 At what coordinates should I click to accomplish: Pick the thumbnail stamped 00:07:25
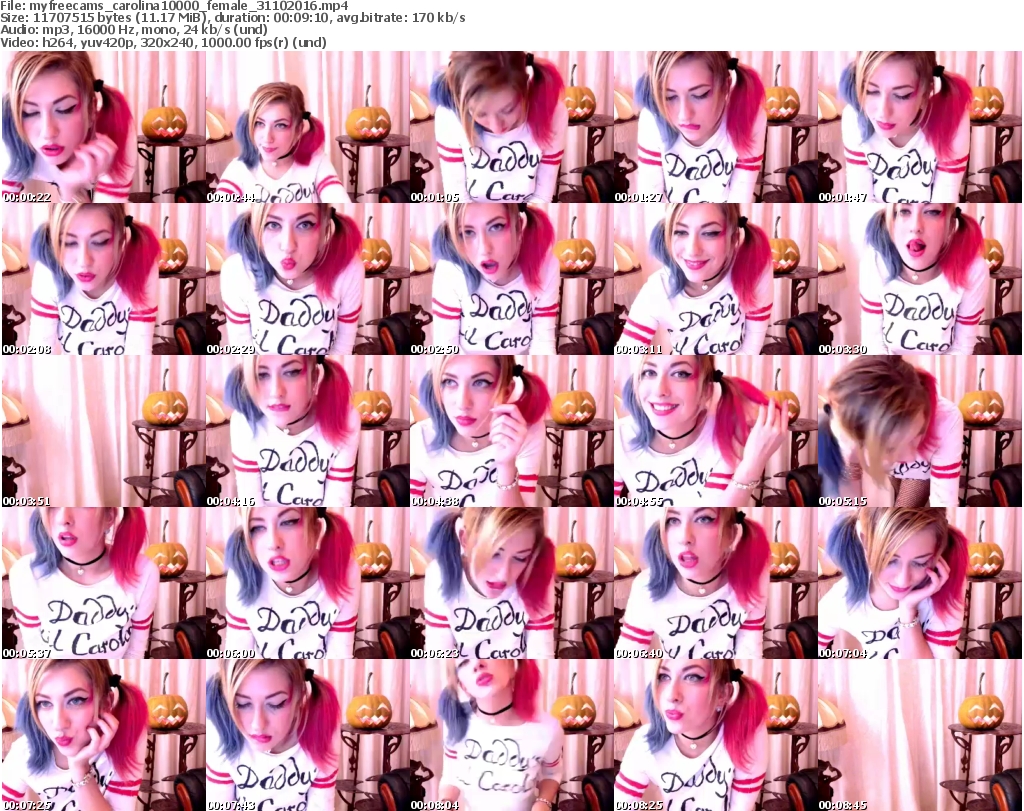[103, 735]
